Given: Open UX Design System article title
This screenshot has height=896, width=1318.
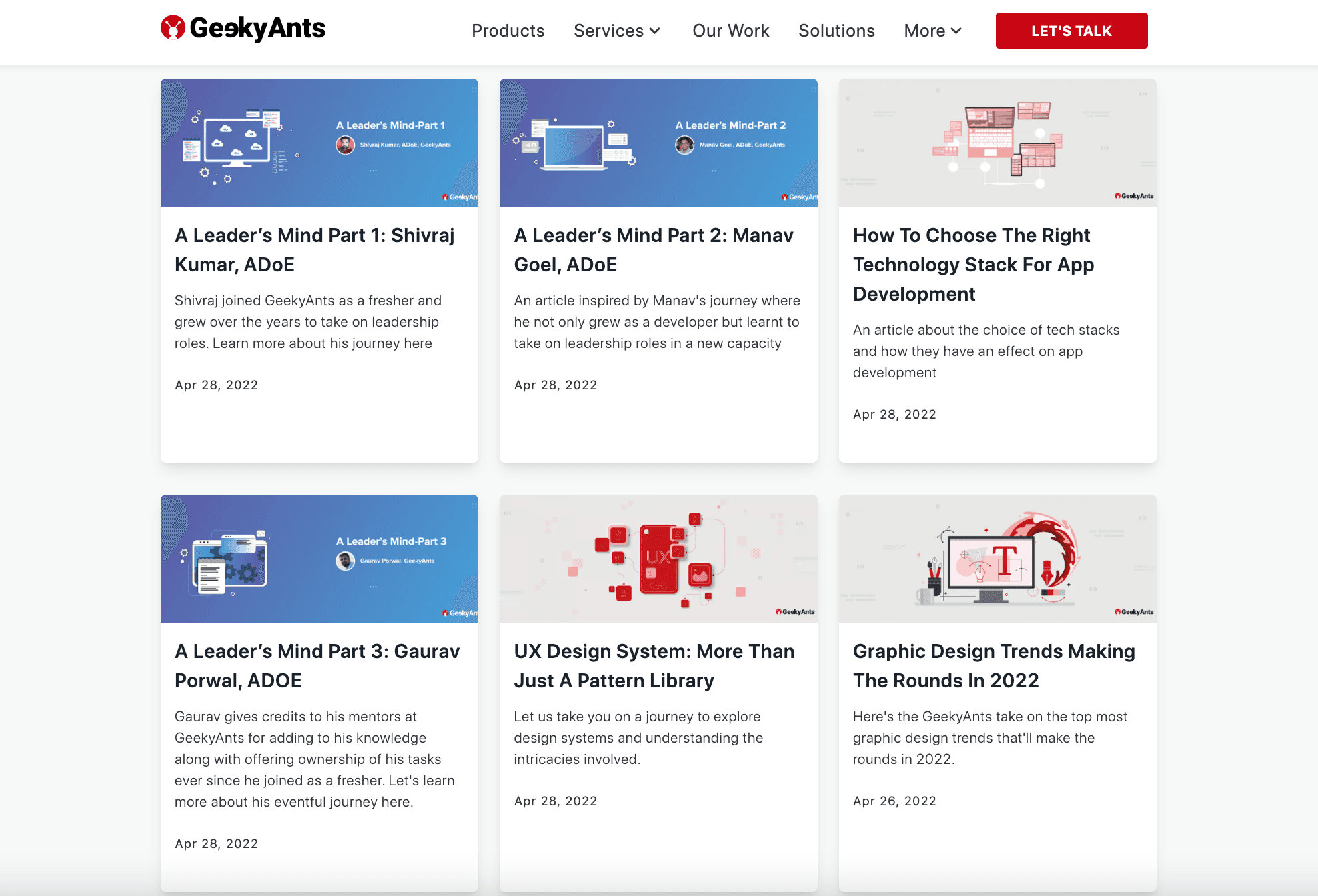Looking at the screenshot, I should click(654, 666).
